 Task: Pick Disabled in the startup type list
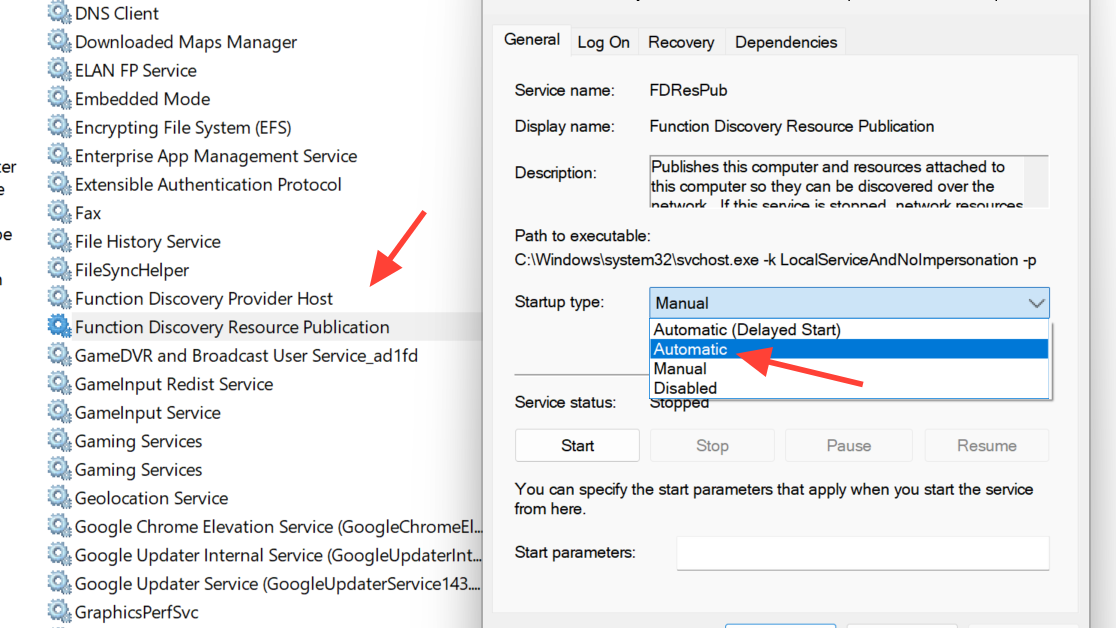685,388
